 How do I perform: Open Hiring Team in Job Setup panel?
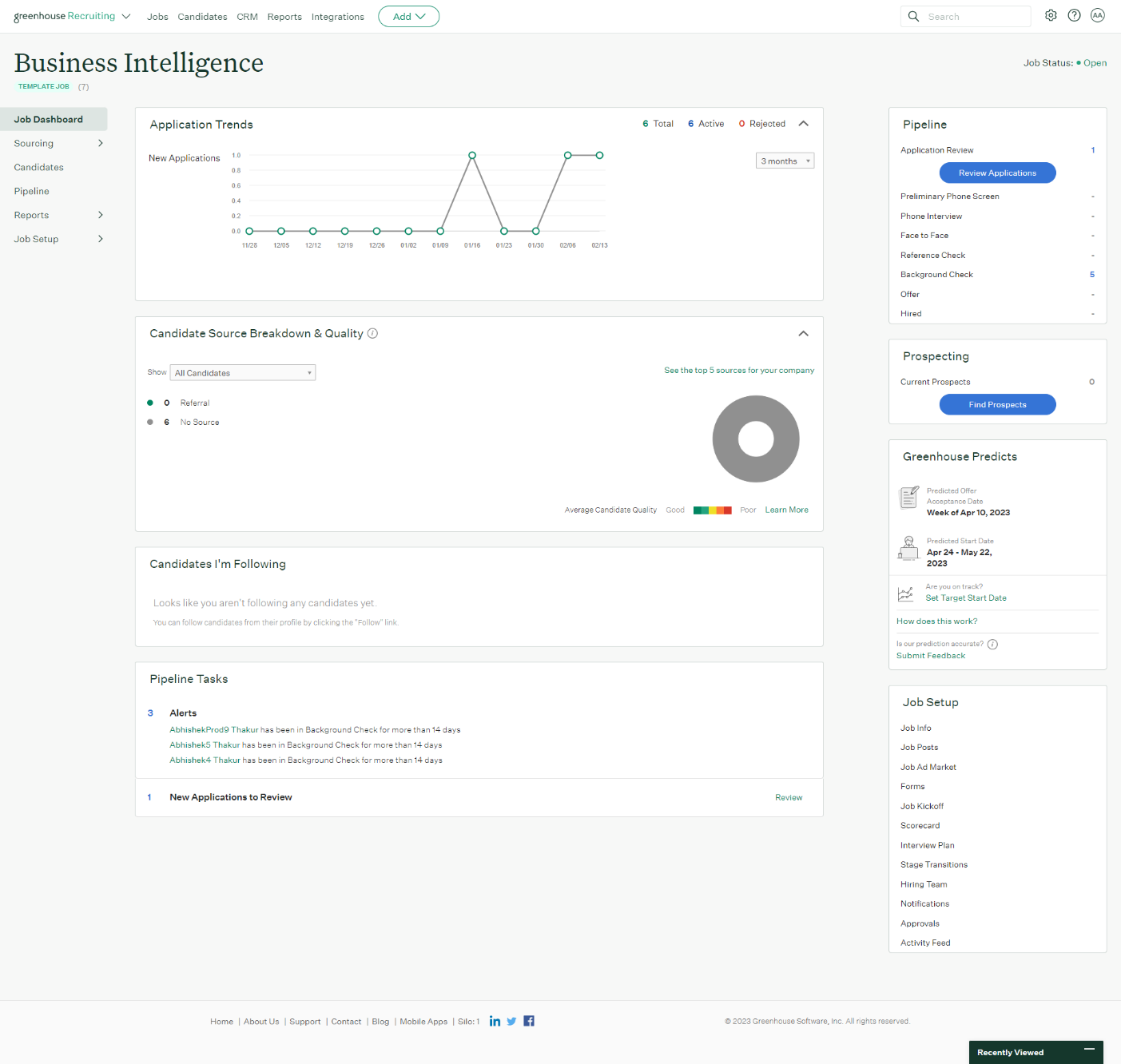(924, 884)
